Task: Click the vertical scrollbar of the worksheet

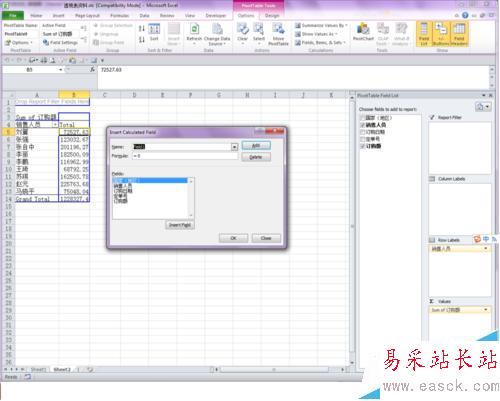Action: pos(352,227)
